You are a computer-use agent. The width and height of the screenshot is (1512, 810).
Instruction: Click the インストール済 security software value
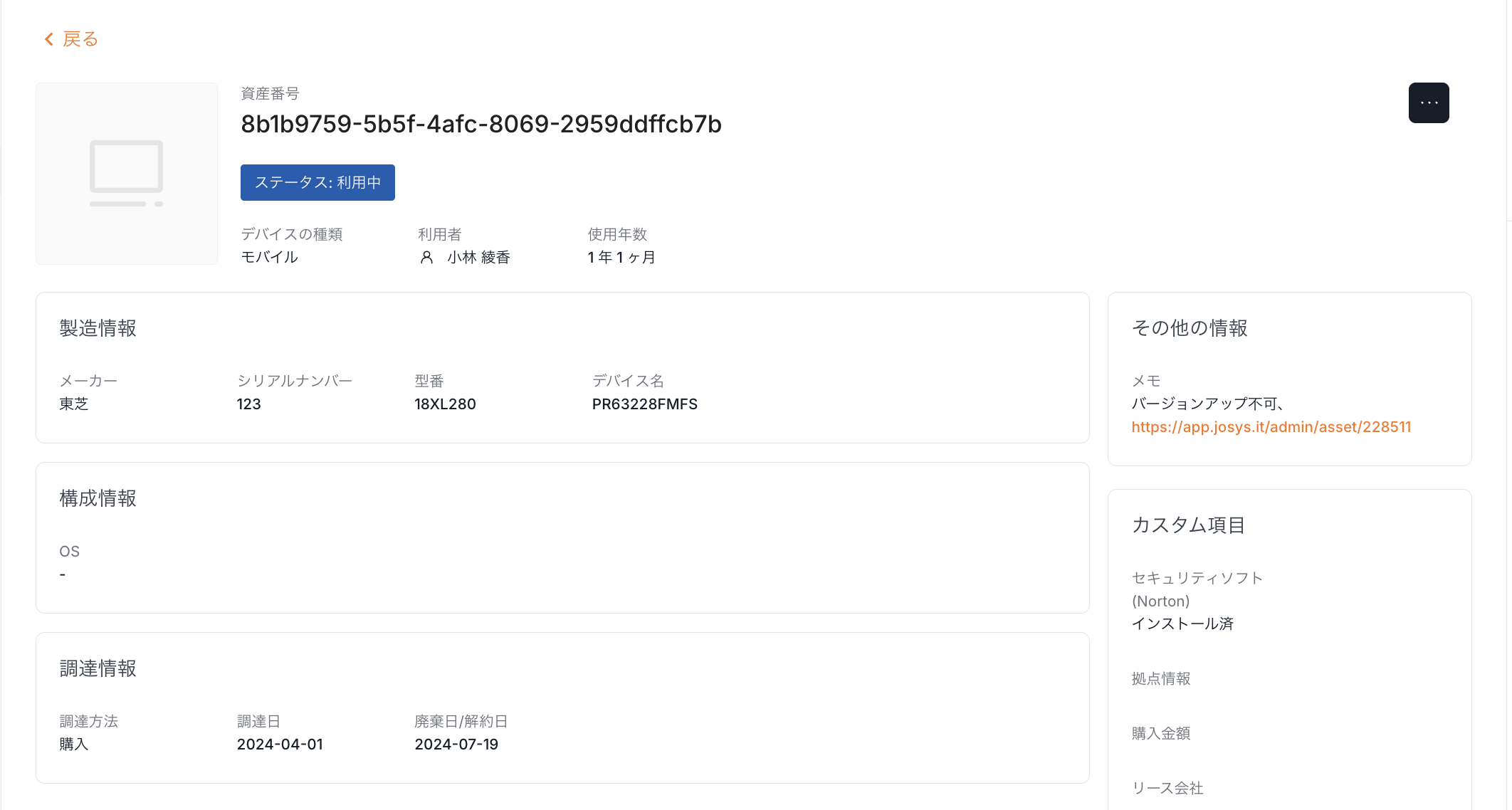click(x=1182, y=624)
